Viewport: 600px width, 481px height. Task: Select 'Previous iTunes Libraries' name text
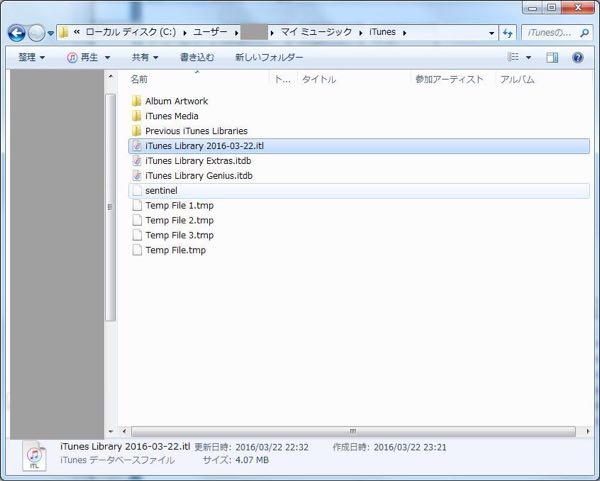pos(196,131)
